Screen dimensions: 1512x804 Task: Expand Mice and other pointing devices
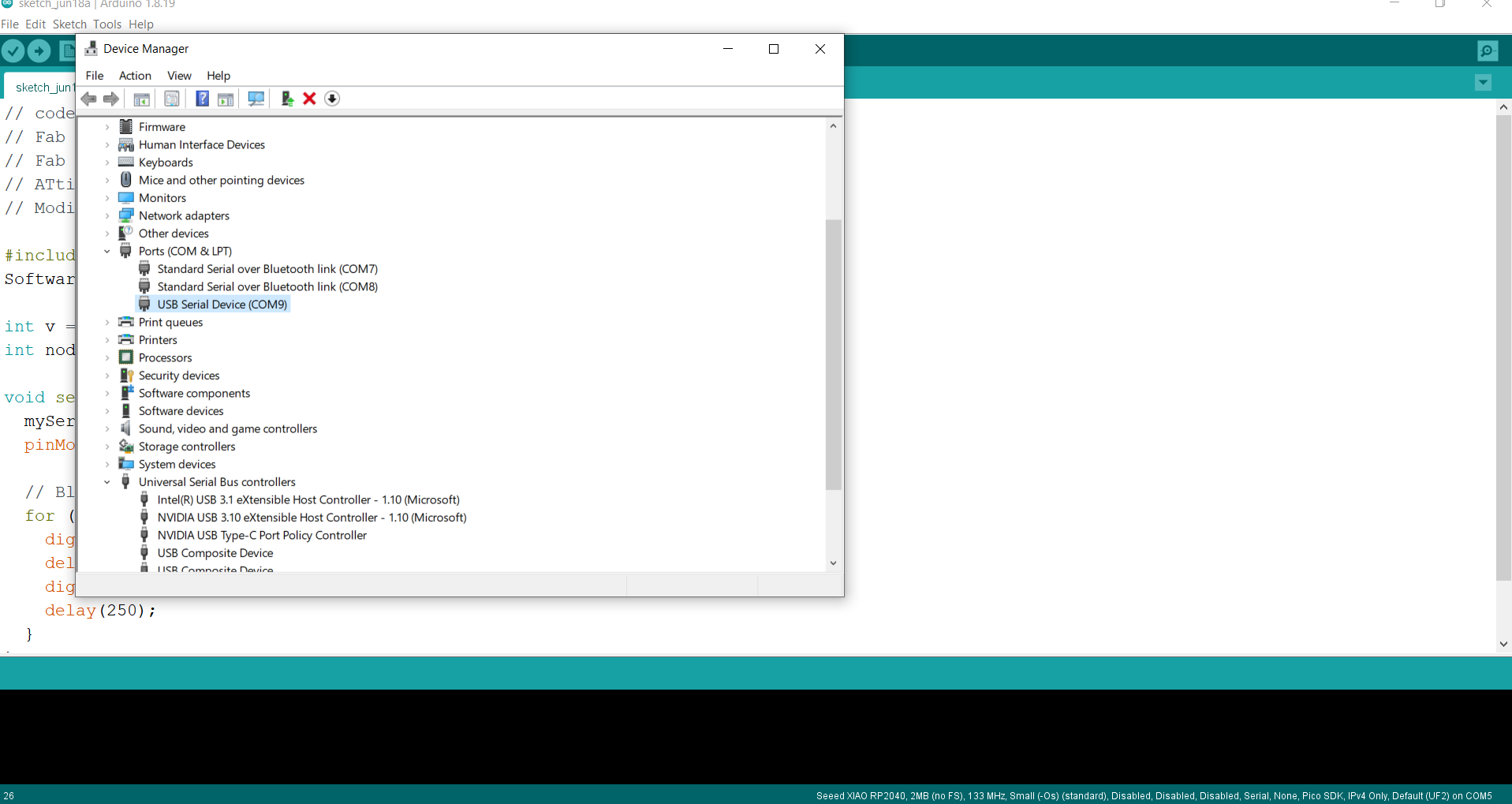coord(107,180)
